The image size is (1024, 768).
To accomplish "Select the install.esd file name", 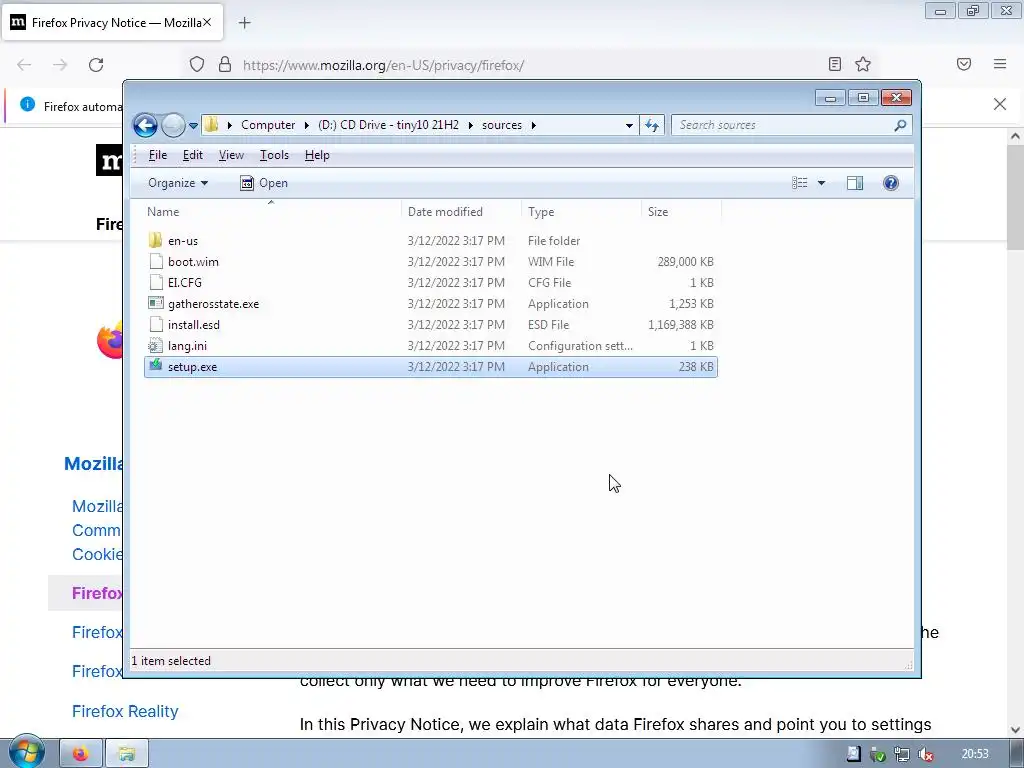I will click(x=194, y=325).
